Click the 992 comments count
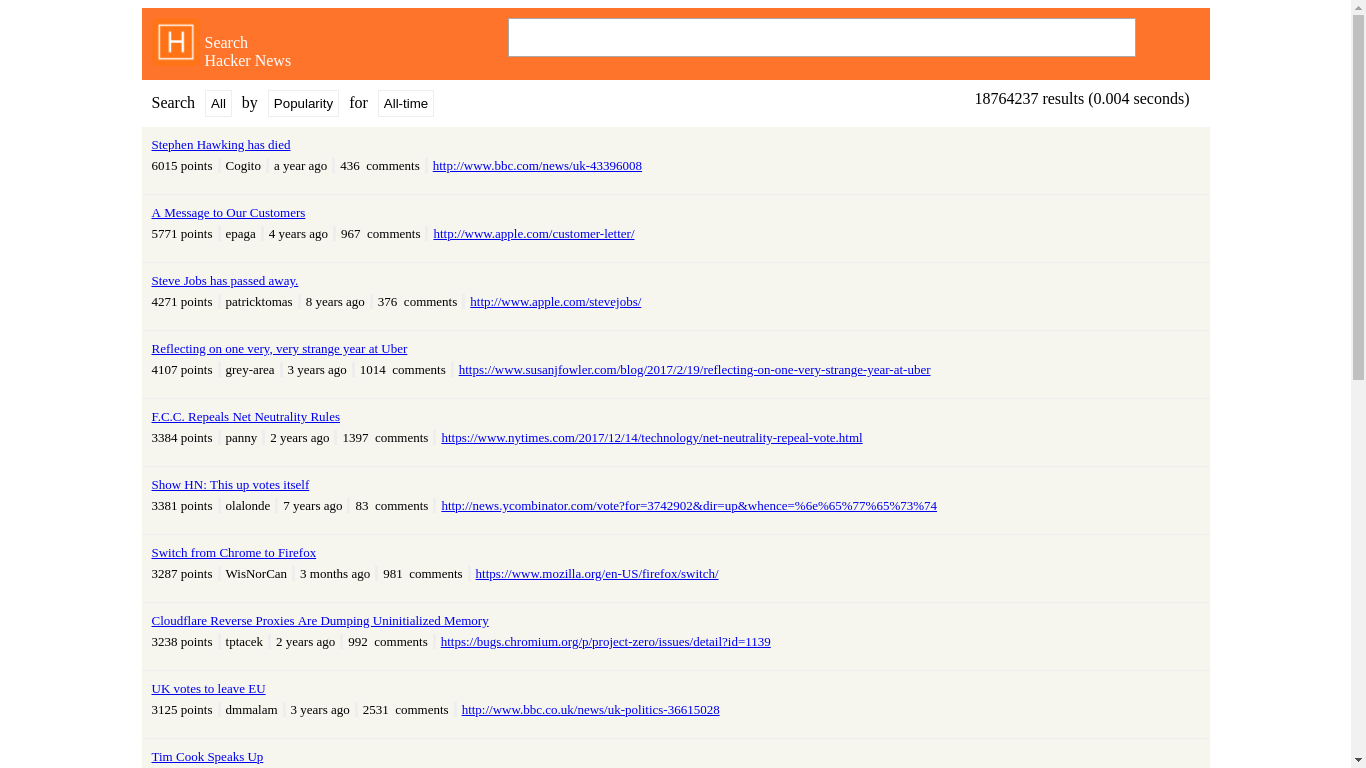The height and width of the screenshot is (768, 1366). pyautogui.click(x=388, y=642)
